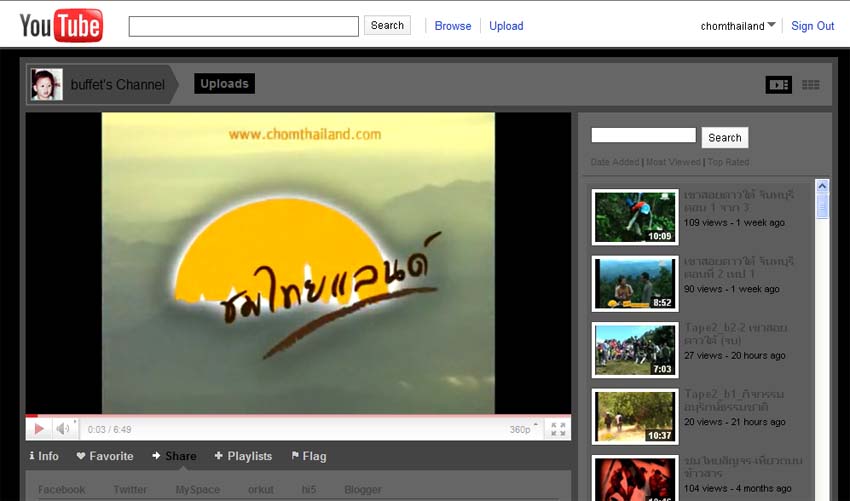The height and width of the screenshot is (501, 850).
Task: Open buffet's Channel link
Action: (118, 85)
